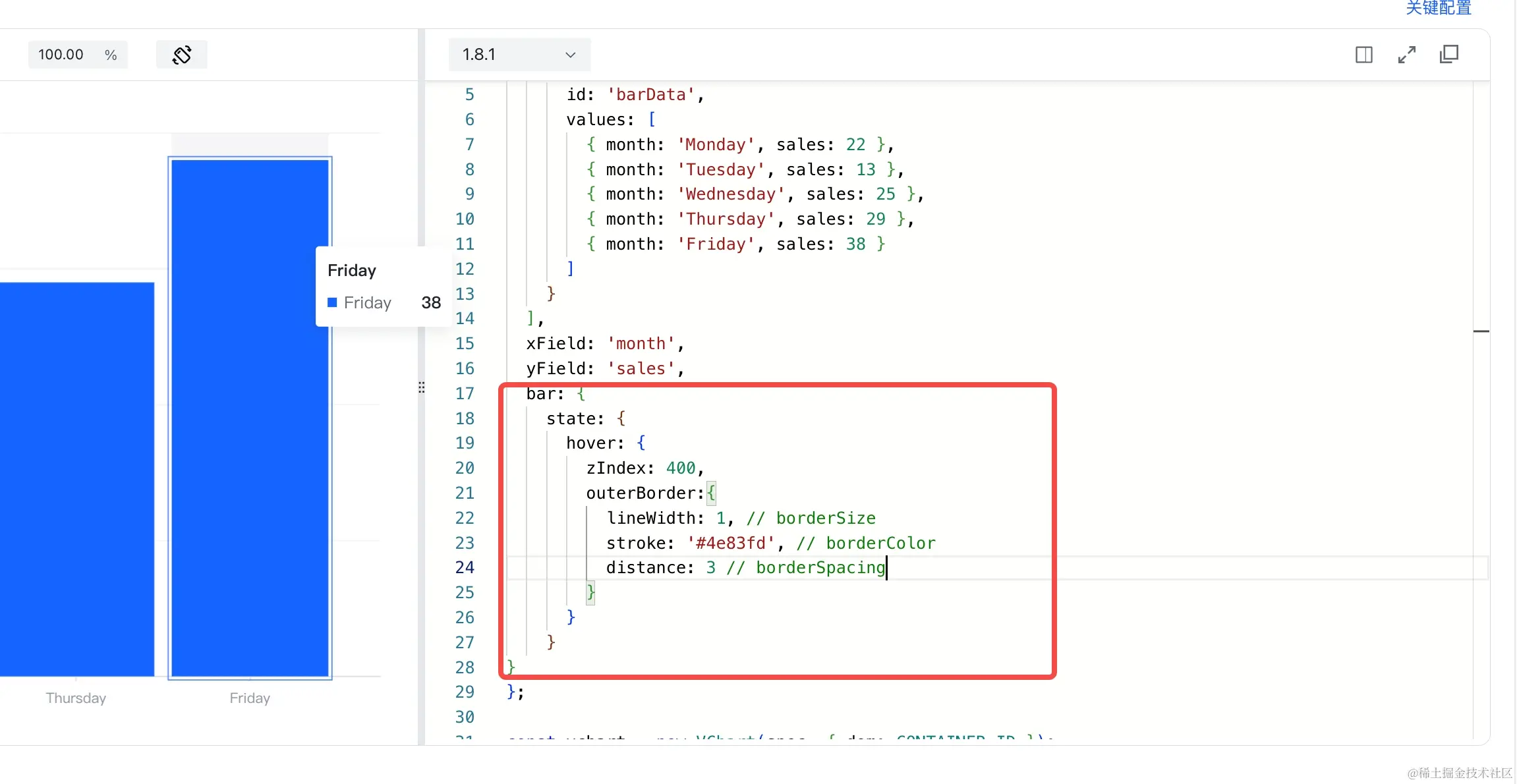Click line number 24 in gutter
This screenshot has width=1517, height=784.
pos(465,567)
